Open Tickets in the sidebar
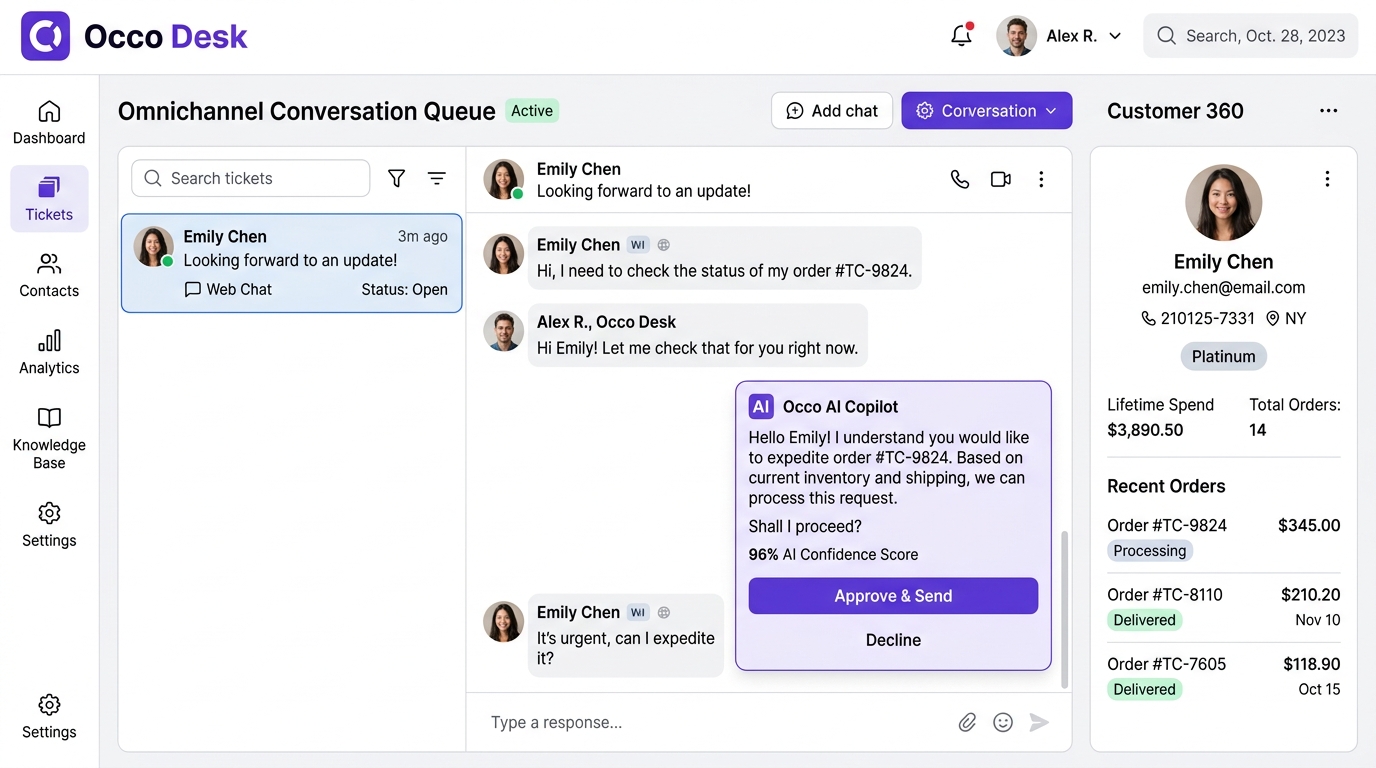1376x768 pixels. (x=49, y=199)
